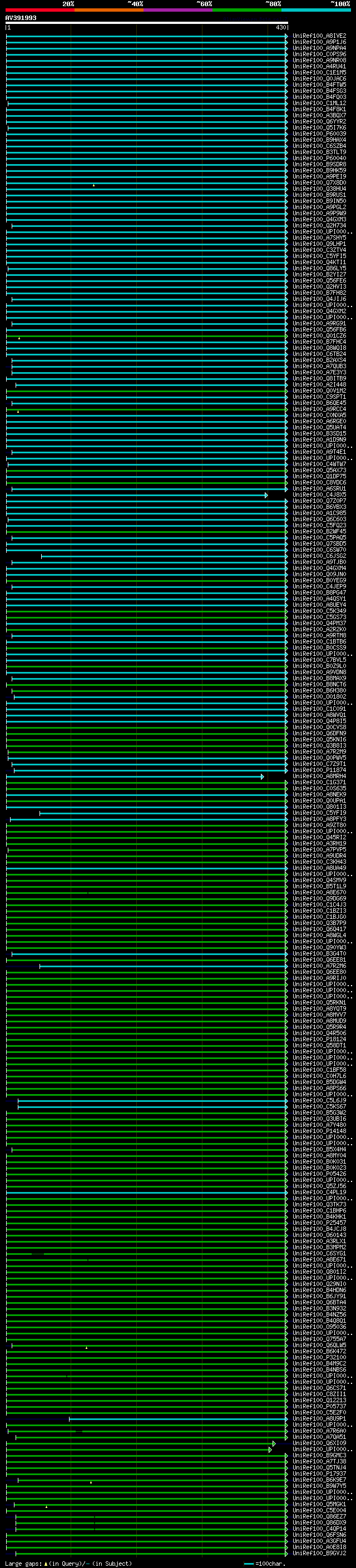Click the UniRef100_Q01CZ6 label
This screenshot has width=356, height=1568.
click(319, 335)
